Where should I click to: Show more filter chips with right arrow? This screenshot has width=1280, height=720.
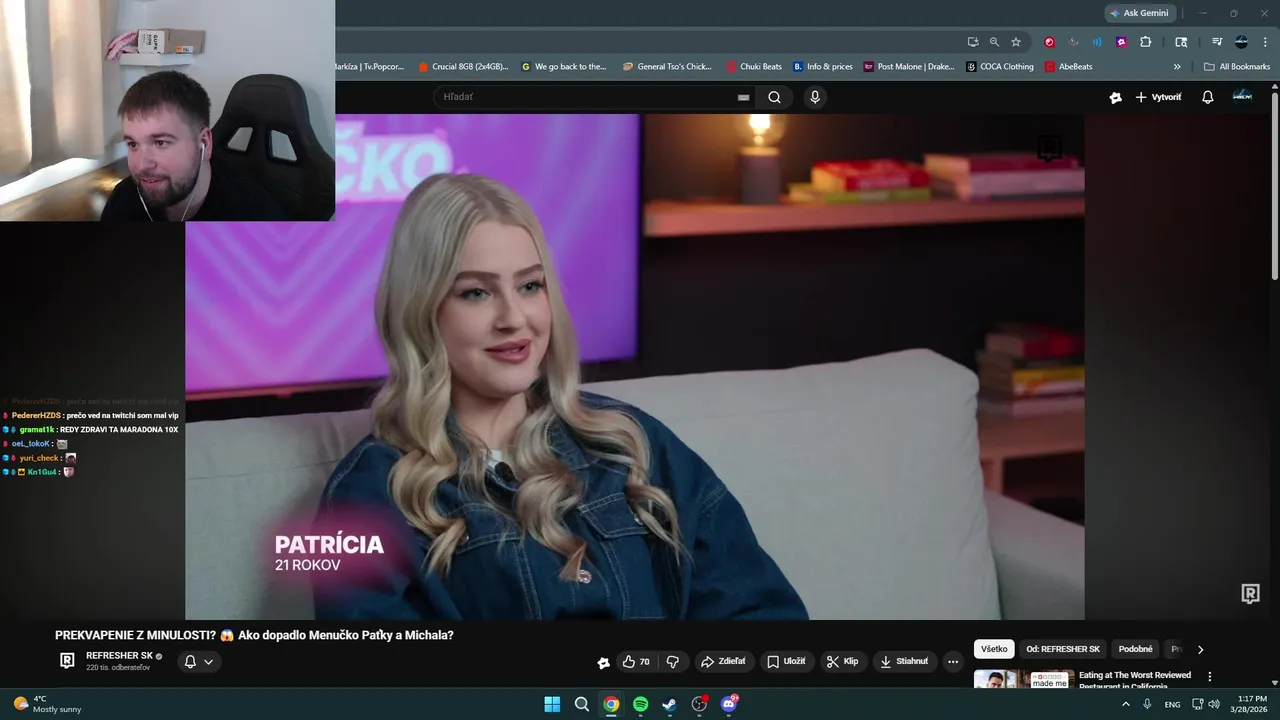coord(1200,649)
